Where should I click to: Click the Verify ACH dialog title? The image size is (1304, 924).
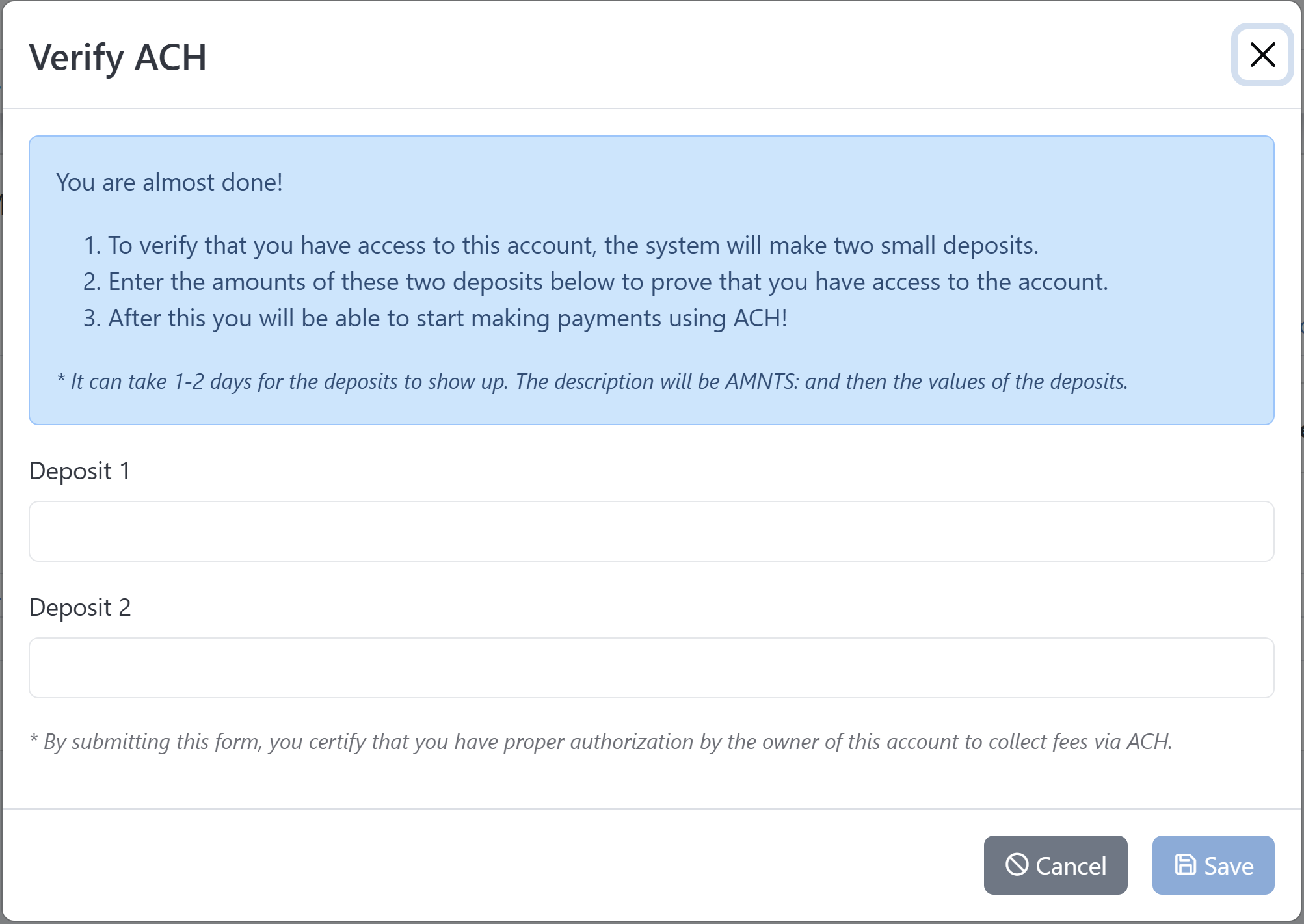(x=118, y=59)
